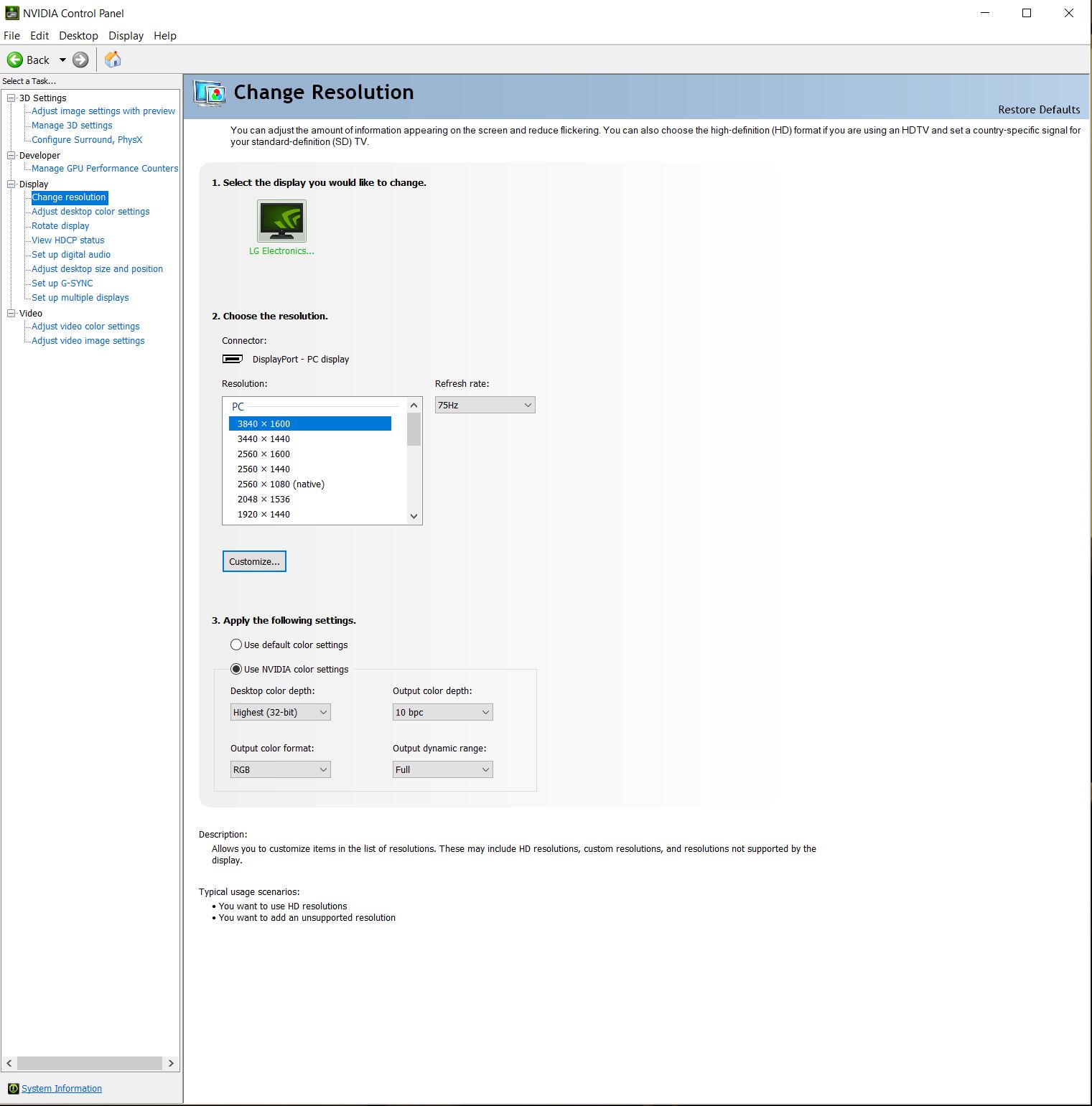This screenshot has width=1092, height=1106.
Task: Open Manage GPU Performance Counters
Action: pos(105,169)
